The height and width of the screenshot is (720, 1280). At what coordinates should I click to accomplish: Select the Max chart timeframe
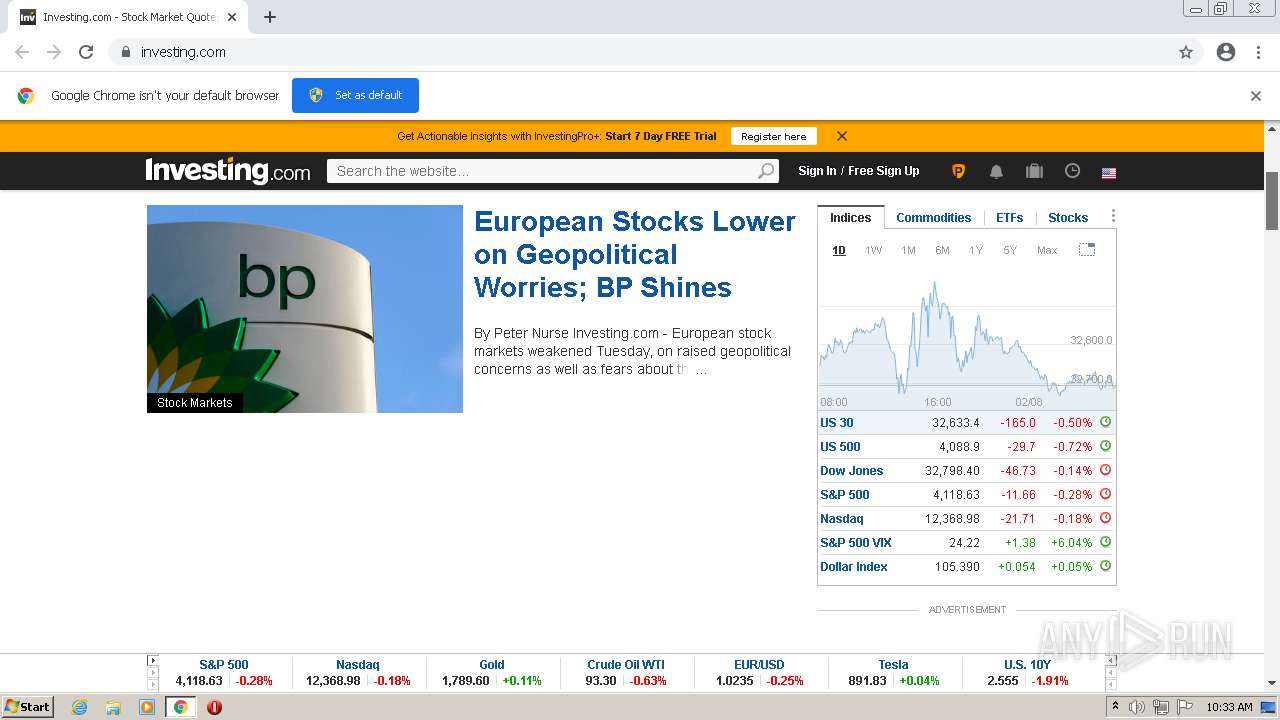pyautogui.click(x=1047, y=250)
